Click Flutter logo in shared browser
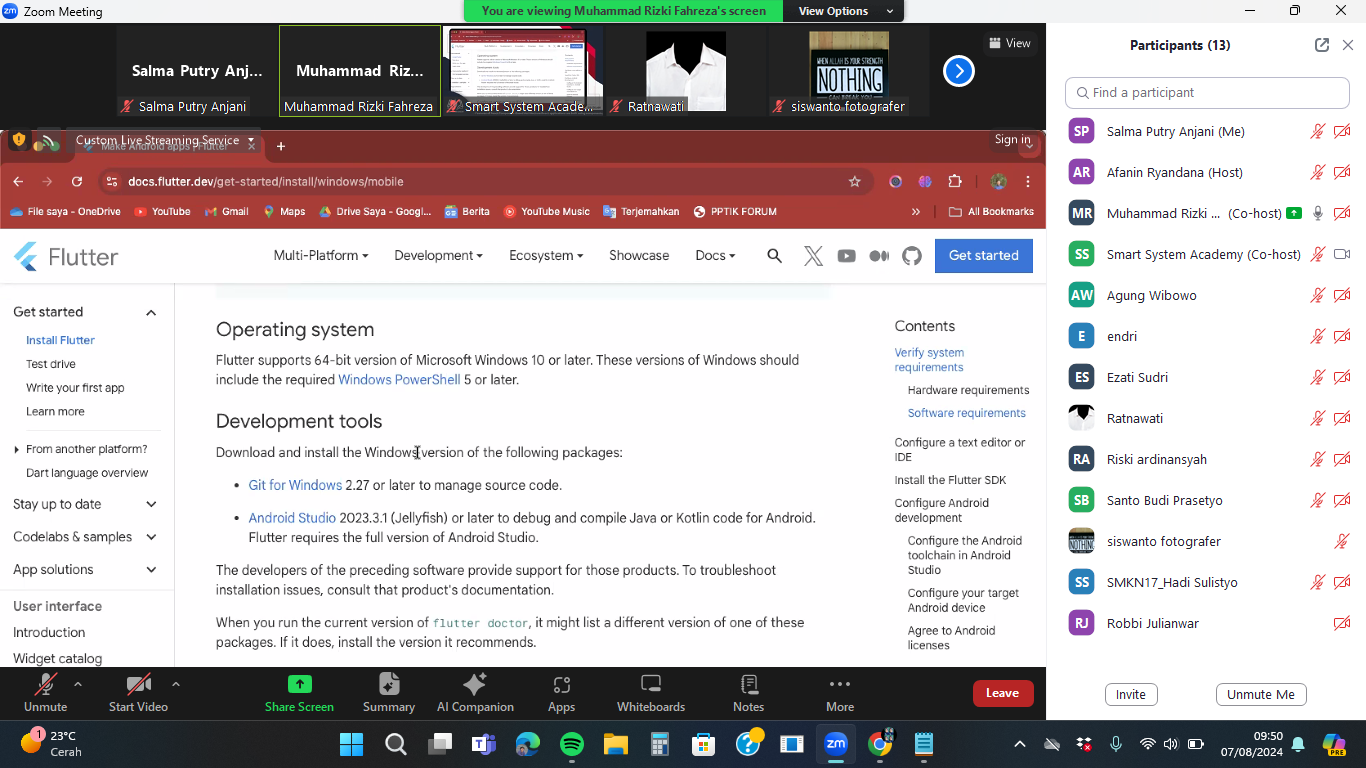This screenshot has height=768, width=1366. [66, 256]
